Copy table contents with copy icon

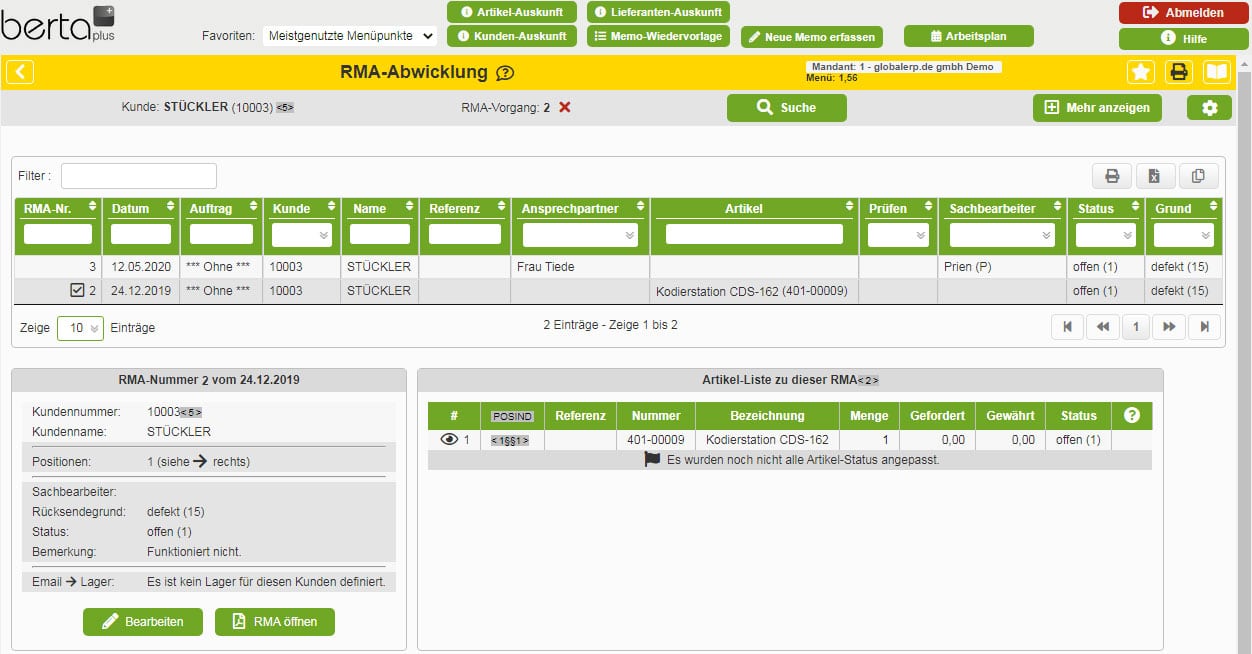click(x=1198, y=177)
